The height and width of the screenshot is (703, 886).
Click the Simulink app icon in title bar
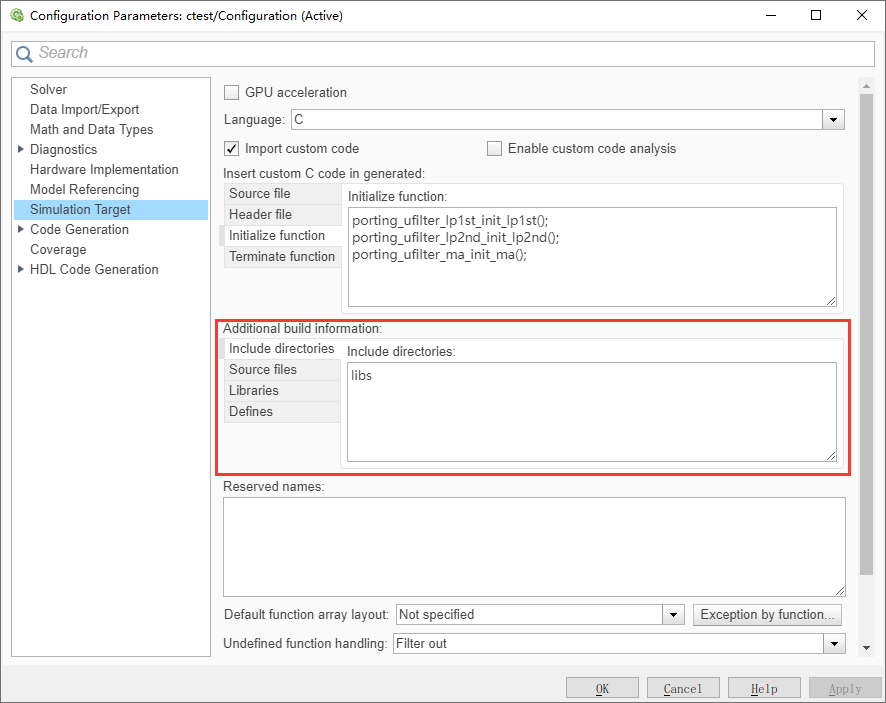coord(17,15)
